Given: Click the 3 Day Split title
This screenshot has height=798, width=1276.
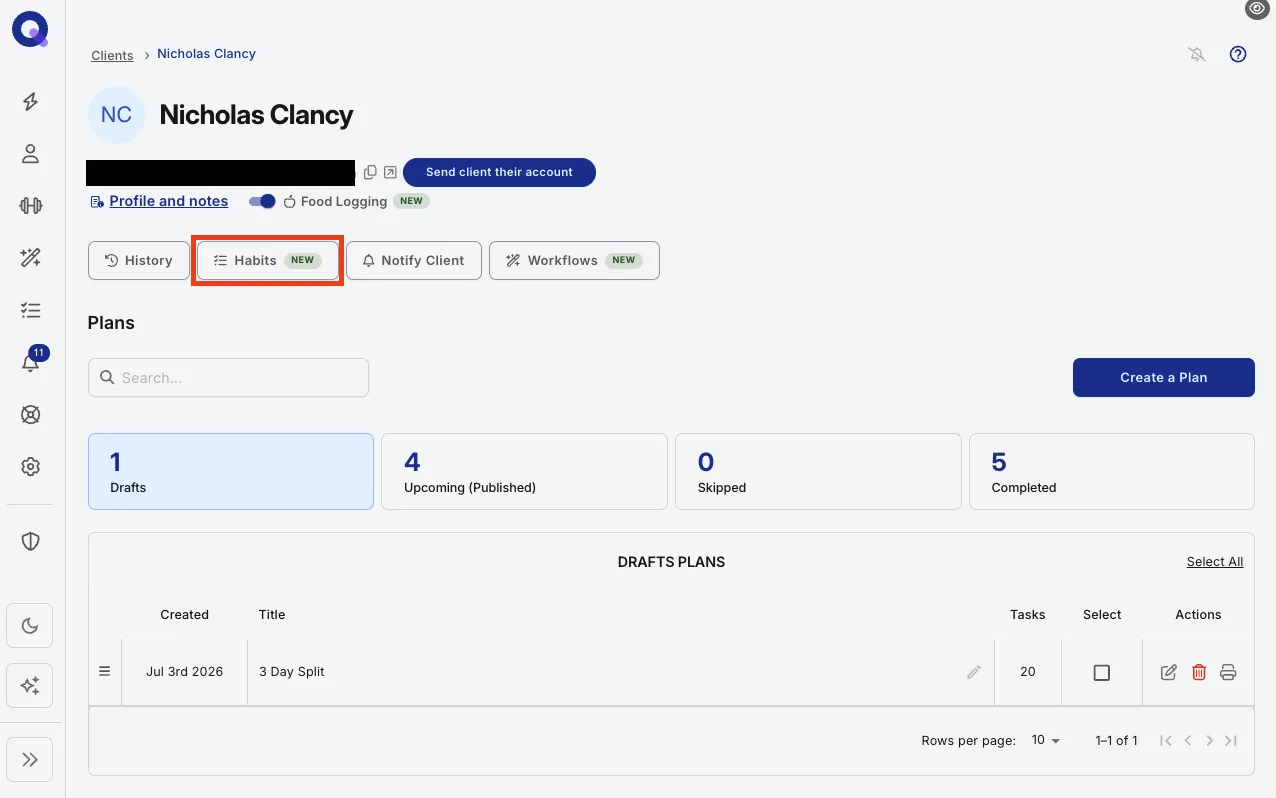Looking at the screenshot, I should [292, 672].
